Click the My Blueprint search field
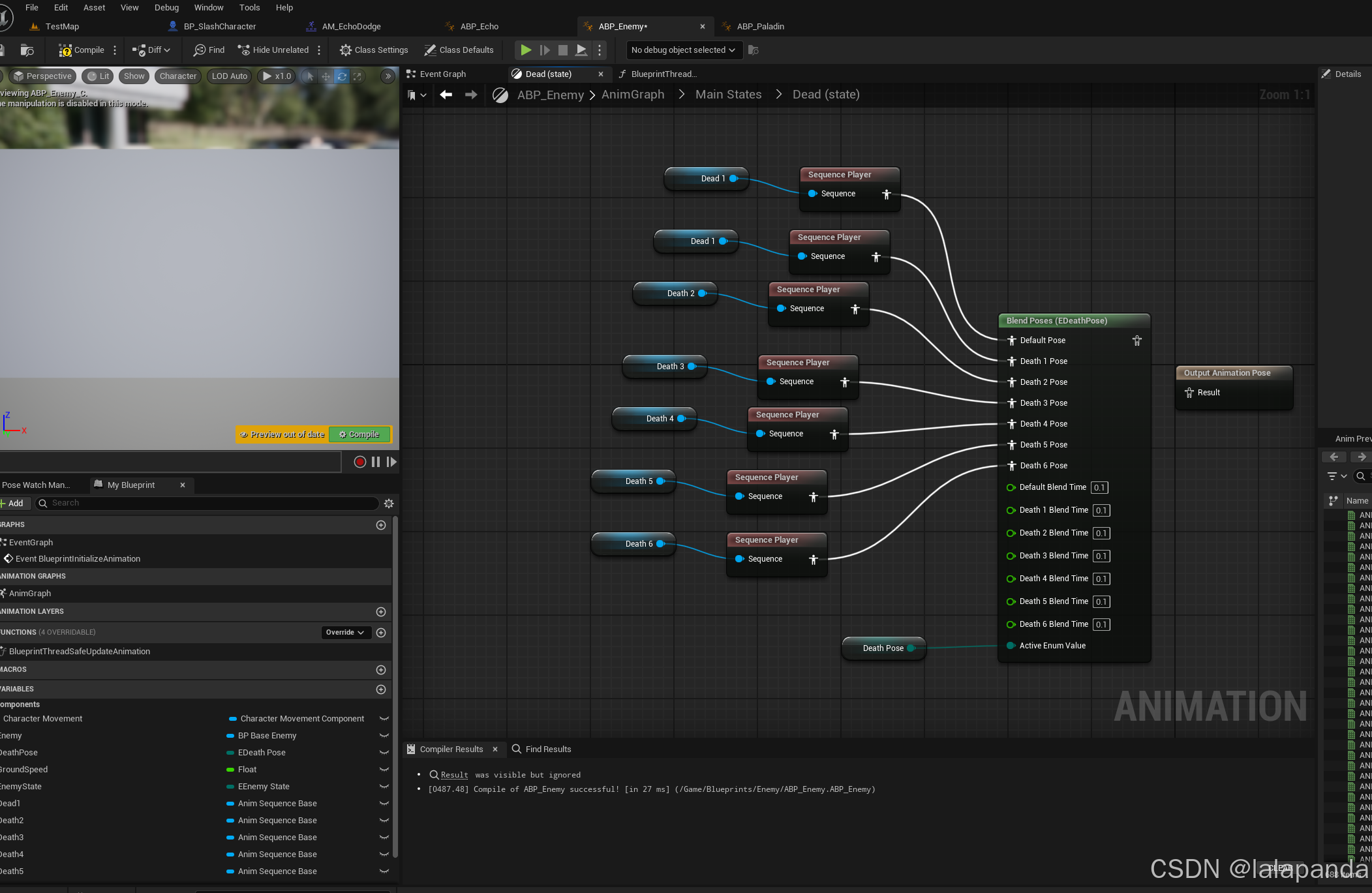 (209, 504)
